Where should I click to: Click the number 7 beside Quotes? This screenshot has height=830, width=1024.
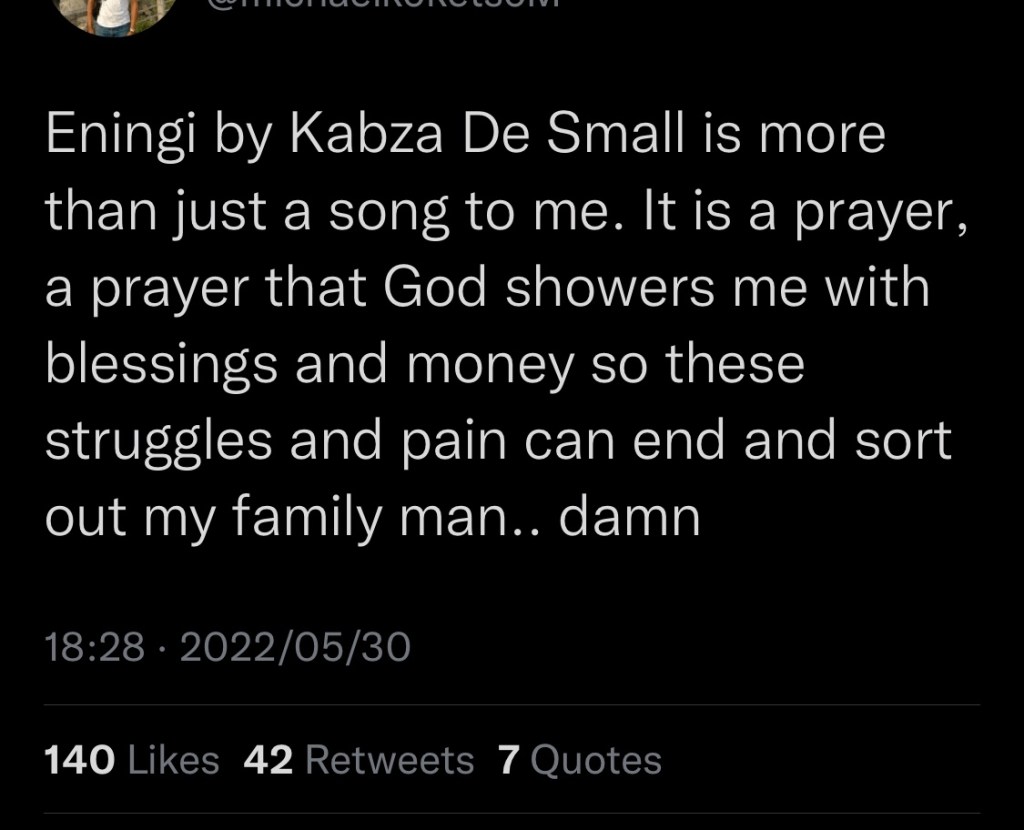pos(509,760)
